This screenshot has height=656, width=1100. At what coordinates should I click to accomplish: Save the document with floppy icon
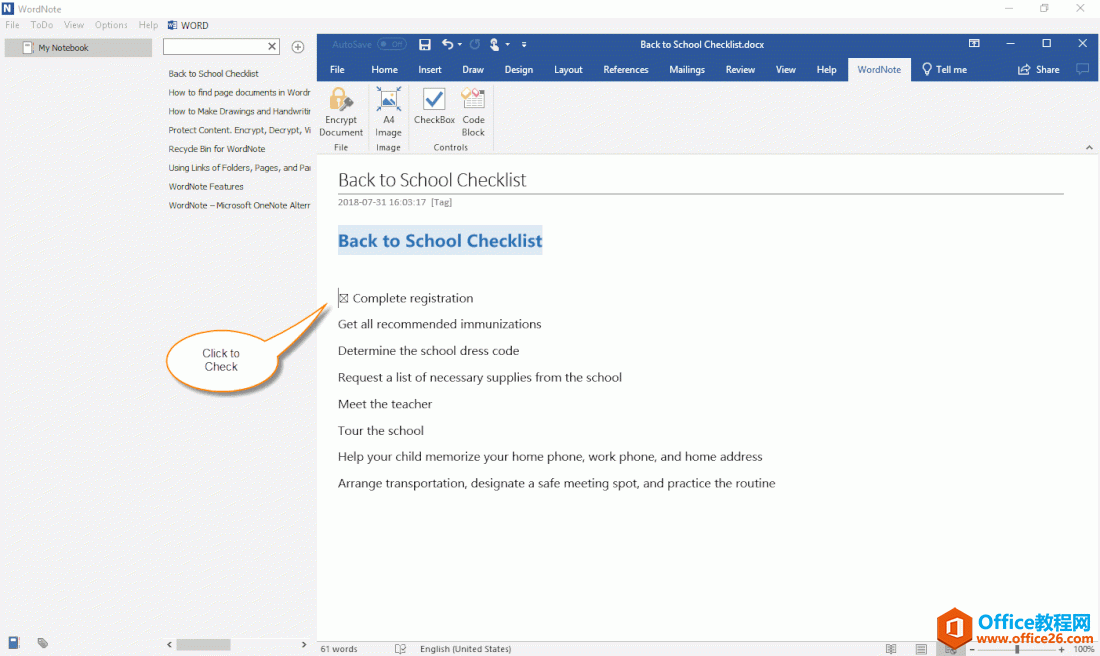425,44
